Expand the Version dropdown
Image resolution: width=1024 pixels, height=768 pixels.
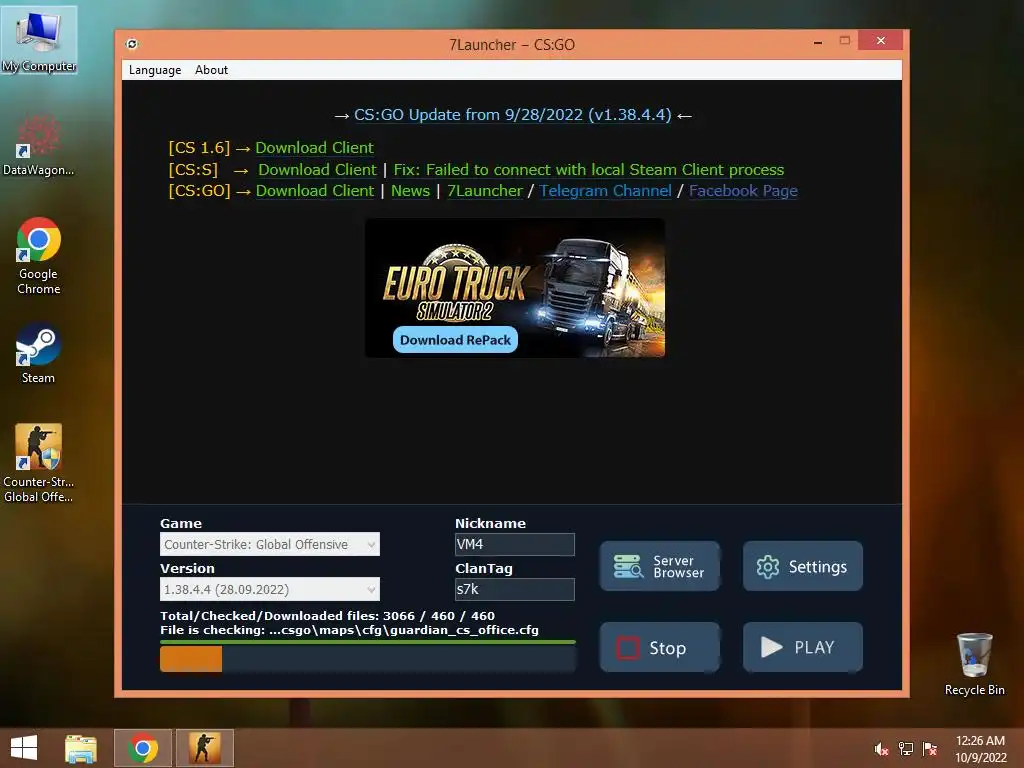[270, 589]
